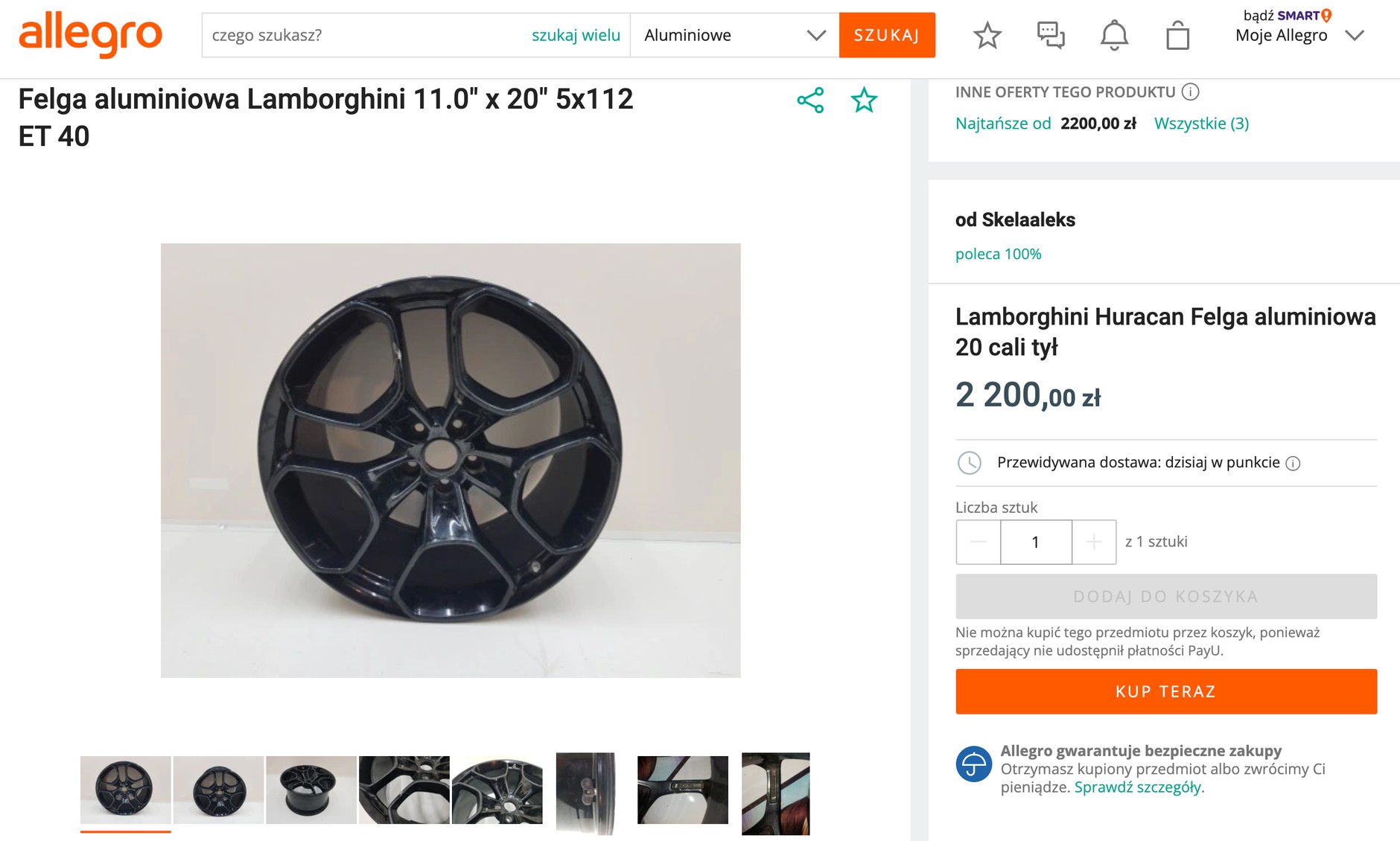
Task: Open messages chat icon
Action: 1051,35
